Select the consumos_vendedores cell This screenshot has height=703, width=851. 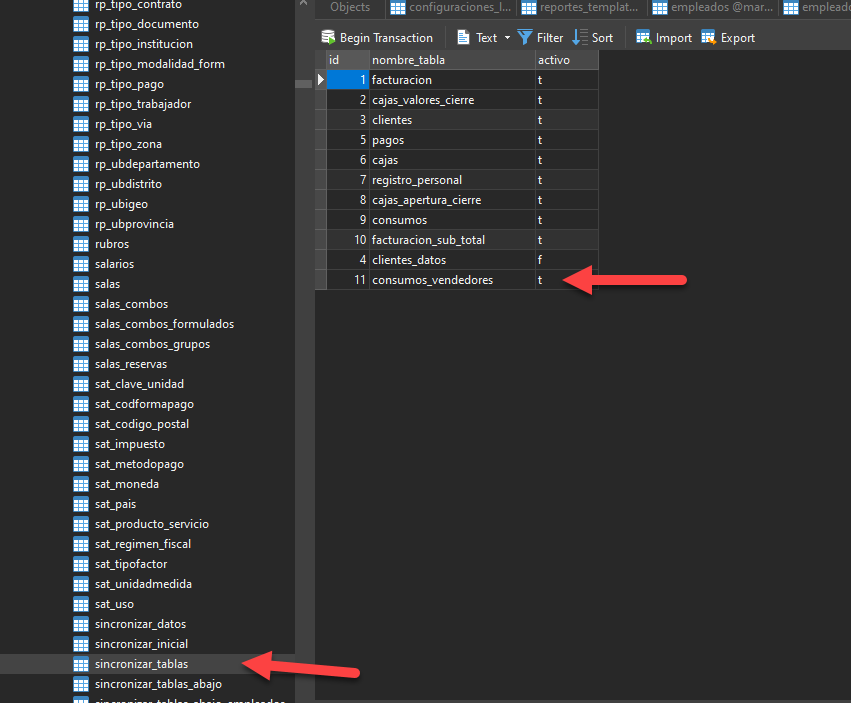(x=450, y=280)
